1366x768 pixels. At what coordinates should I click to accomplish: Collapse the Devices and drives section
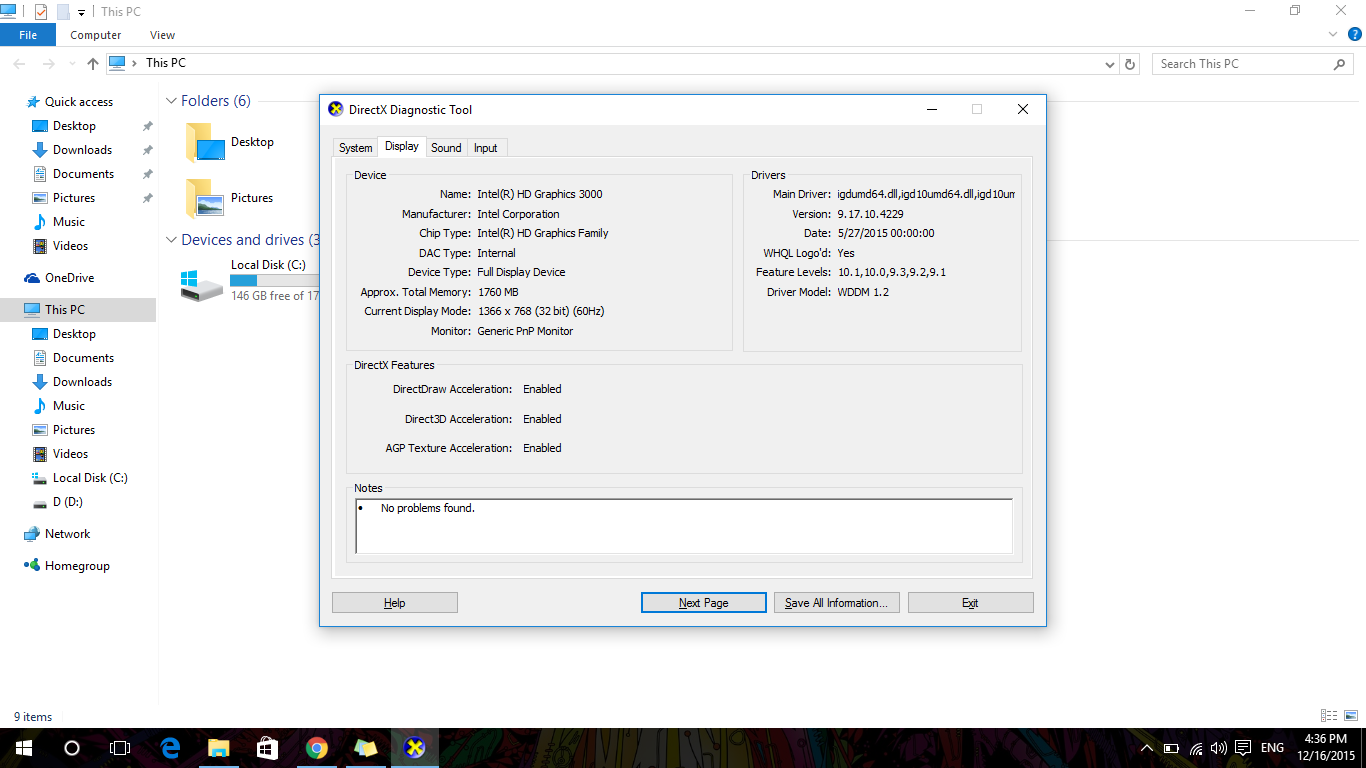(x=171, y=240)
